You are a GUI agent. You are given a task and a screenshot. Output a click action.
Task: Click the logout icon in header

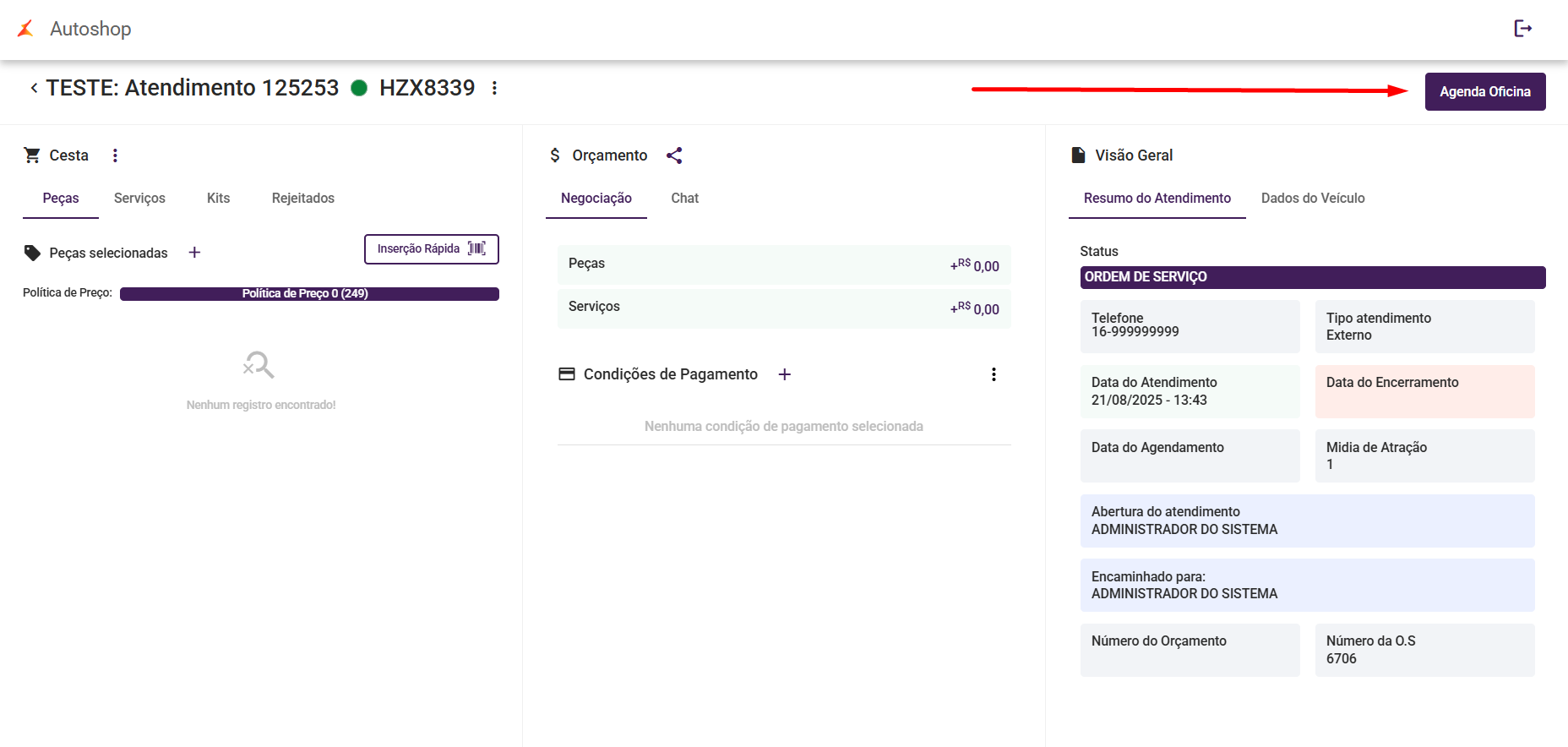1522,29
